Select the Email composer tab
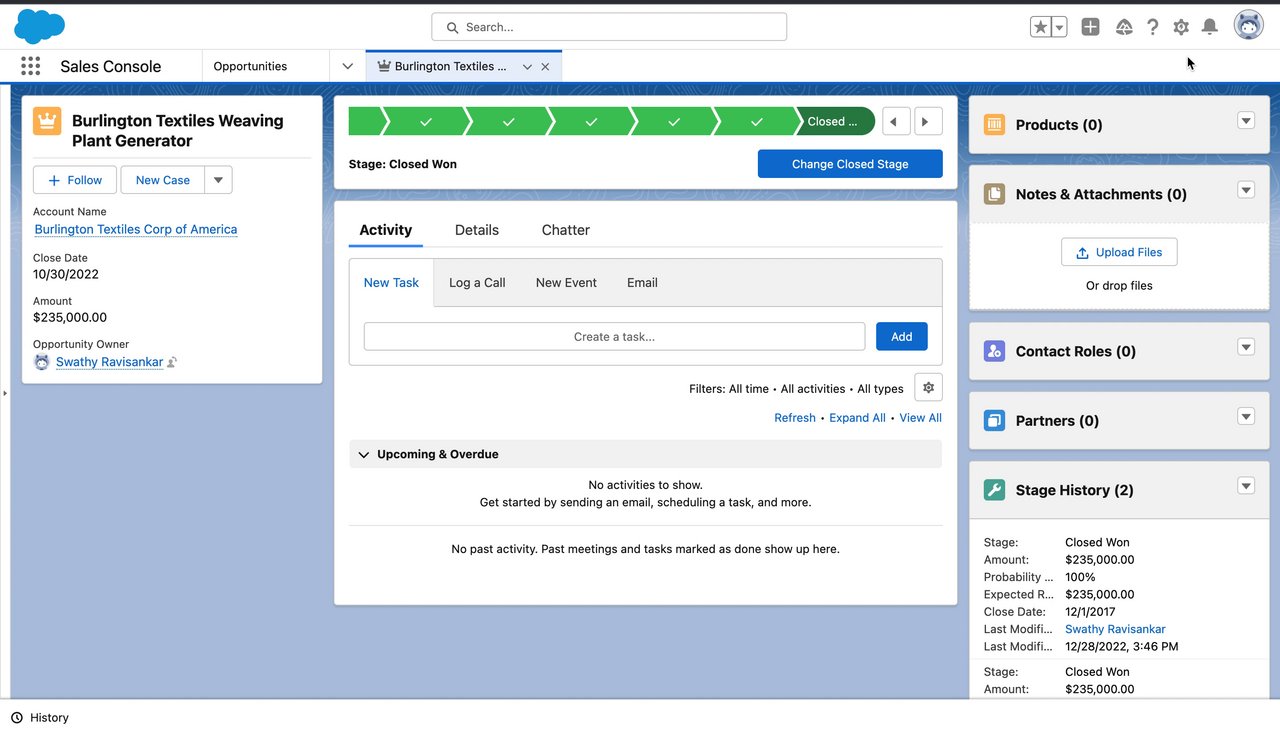1280x735 pixels. (642, 283)
